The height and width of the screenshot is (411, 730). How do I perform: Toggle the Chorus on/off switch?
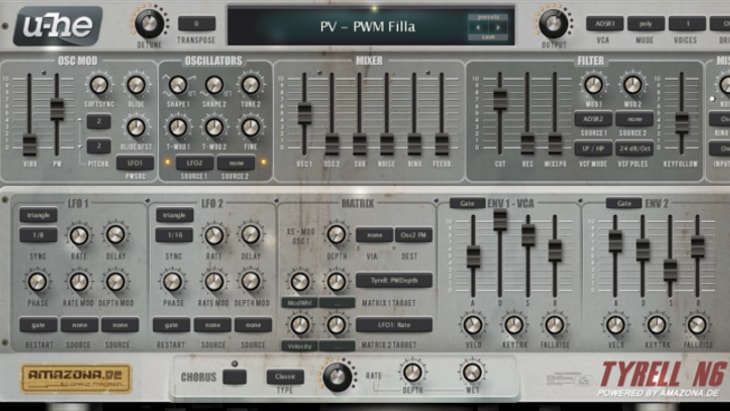(x=235, y=377)
